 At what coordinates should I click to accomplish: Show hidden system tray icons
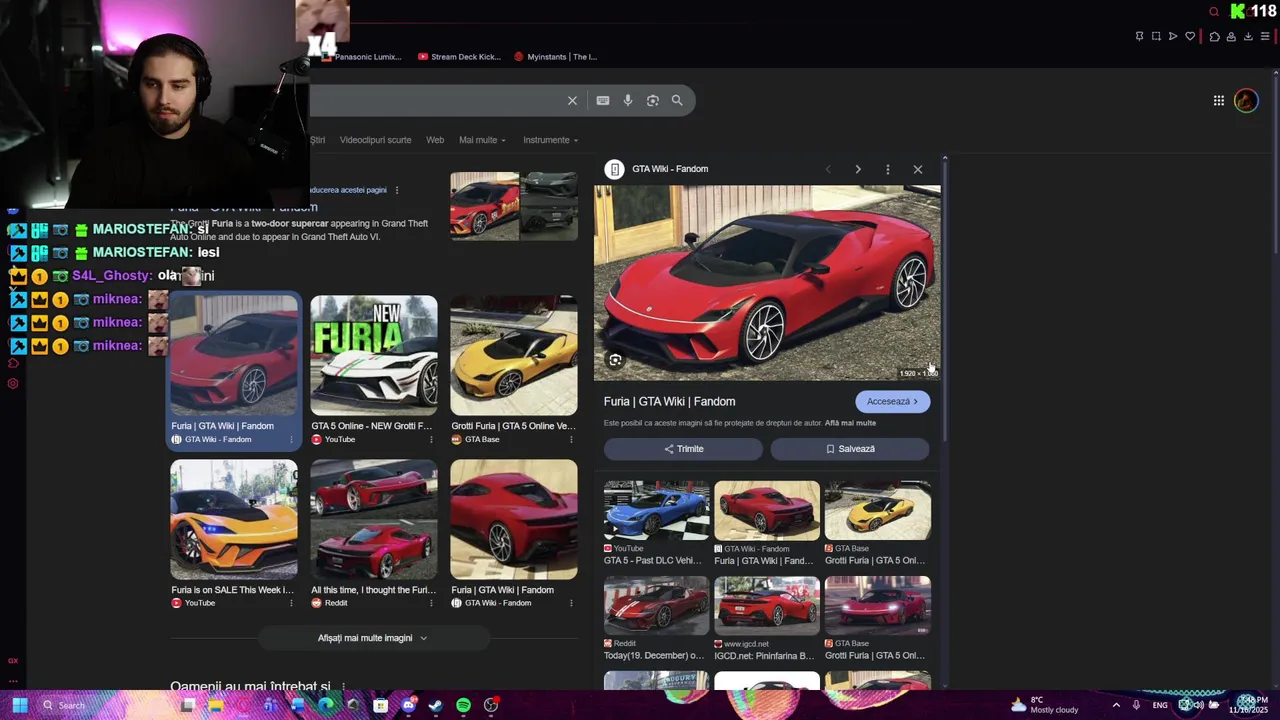pos(1116,705)
